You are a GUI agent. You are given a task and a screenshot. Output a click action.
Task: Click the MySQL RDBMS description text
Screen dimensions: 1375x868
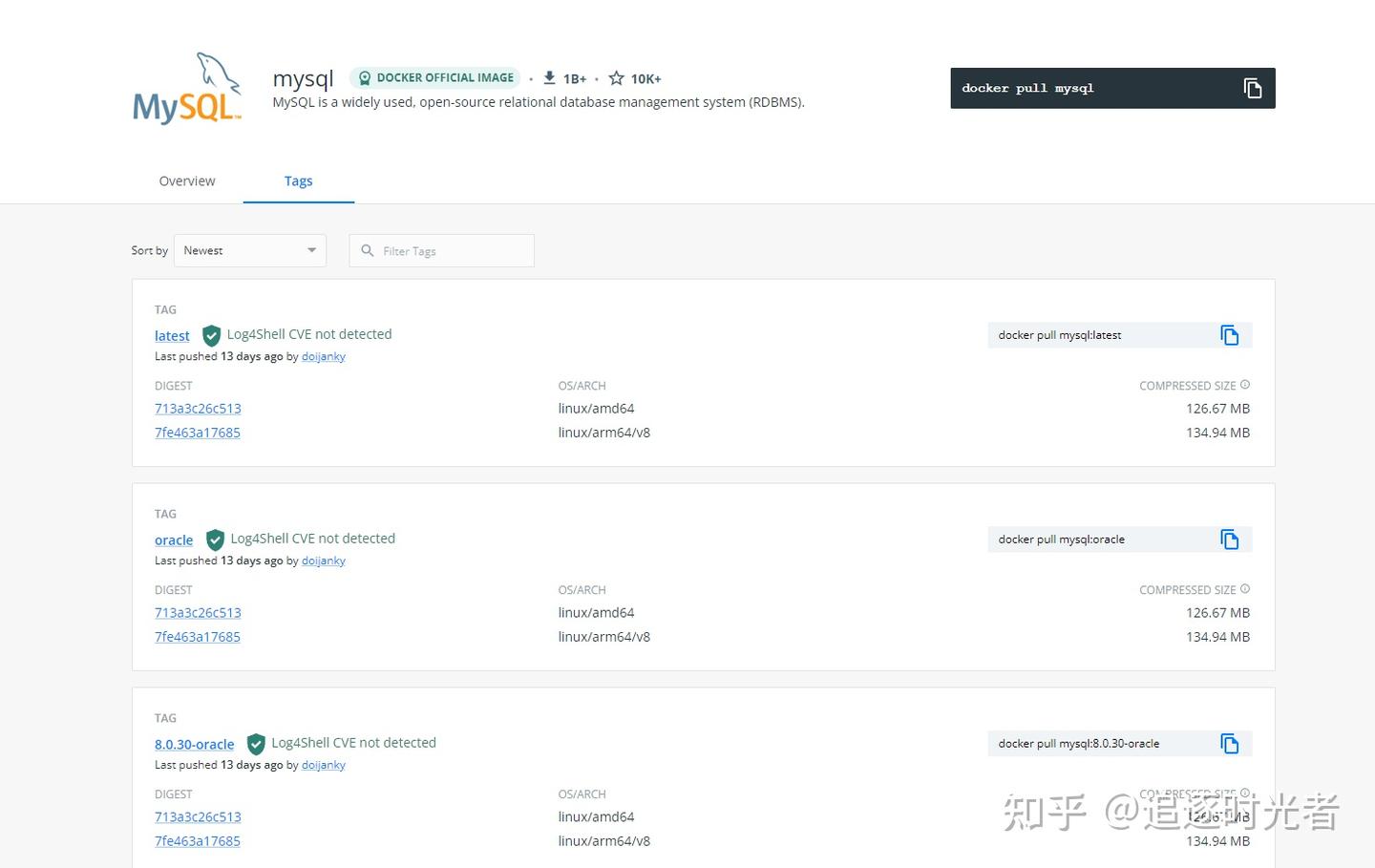[x=539, y=102]
